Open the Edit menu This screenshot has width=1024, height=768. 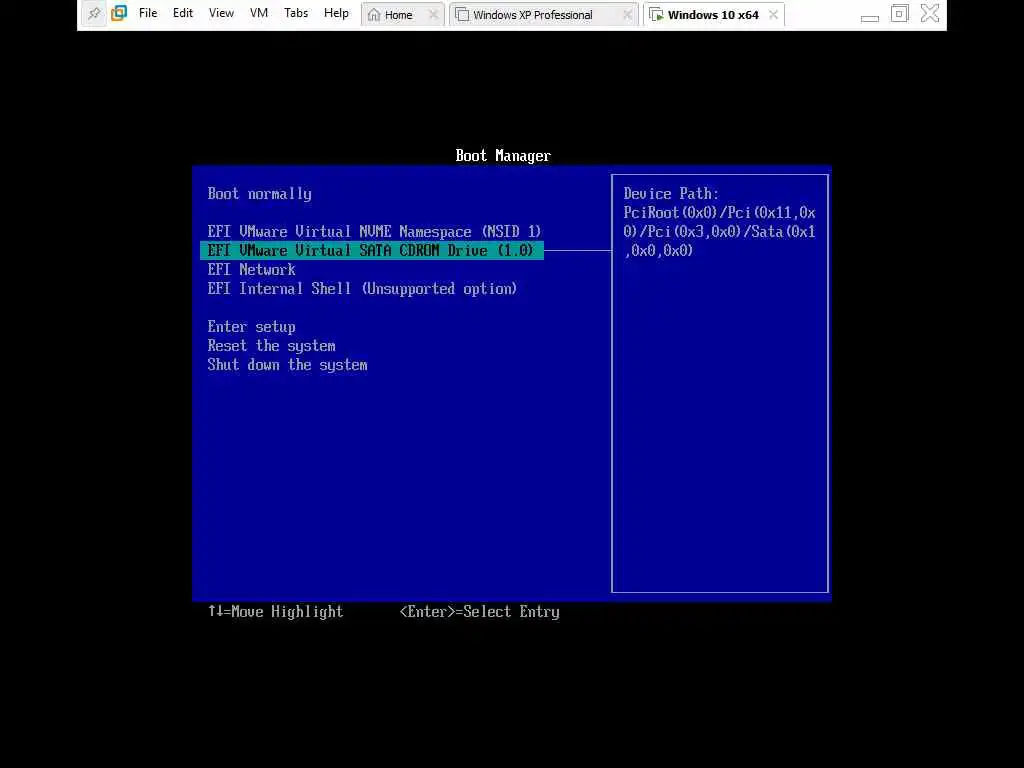coord(183,13)
